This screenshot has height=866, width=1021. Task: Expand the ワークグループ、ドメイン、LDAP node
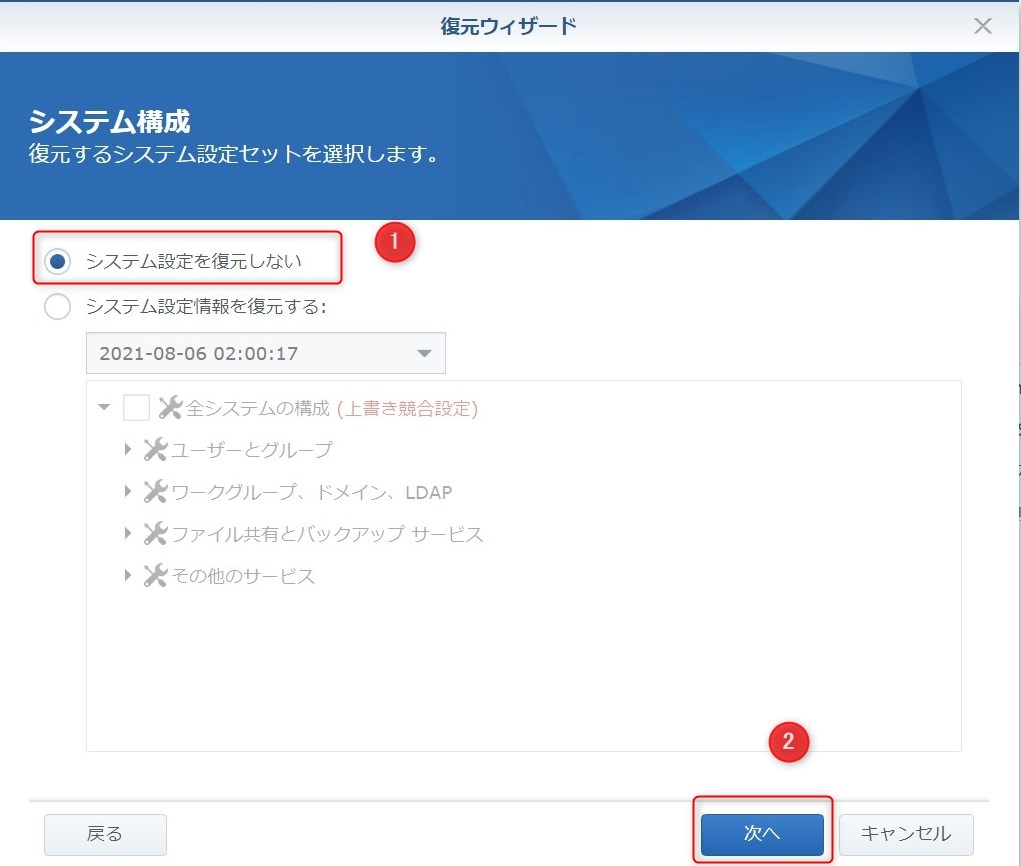pos(128,492)
